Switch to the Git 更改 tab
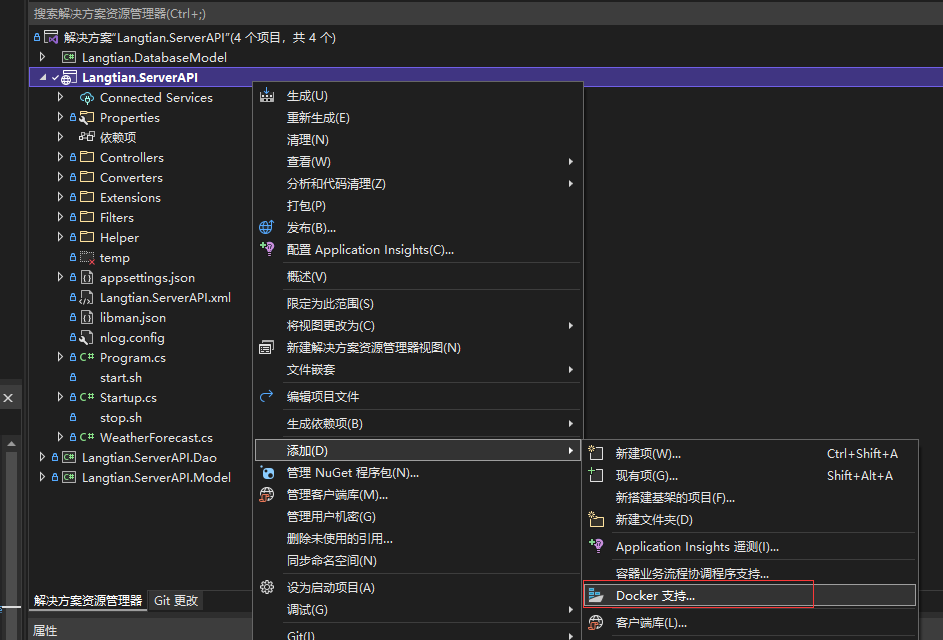This screenshot has height=640, width=943. [176, 600]
